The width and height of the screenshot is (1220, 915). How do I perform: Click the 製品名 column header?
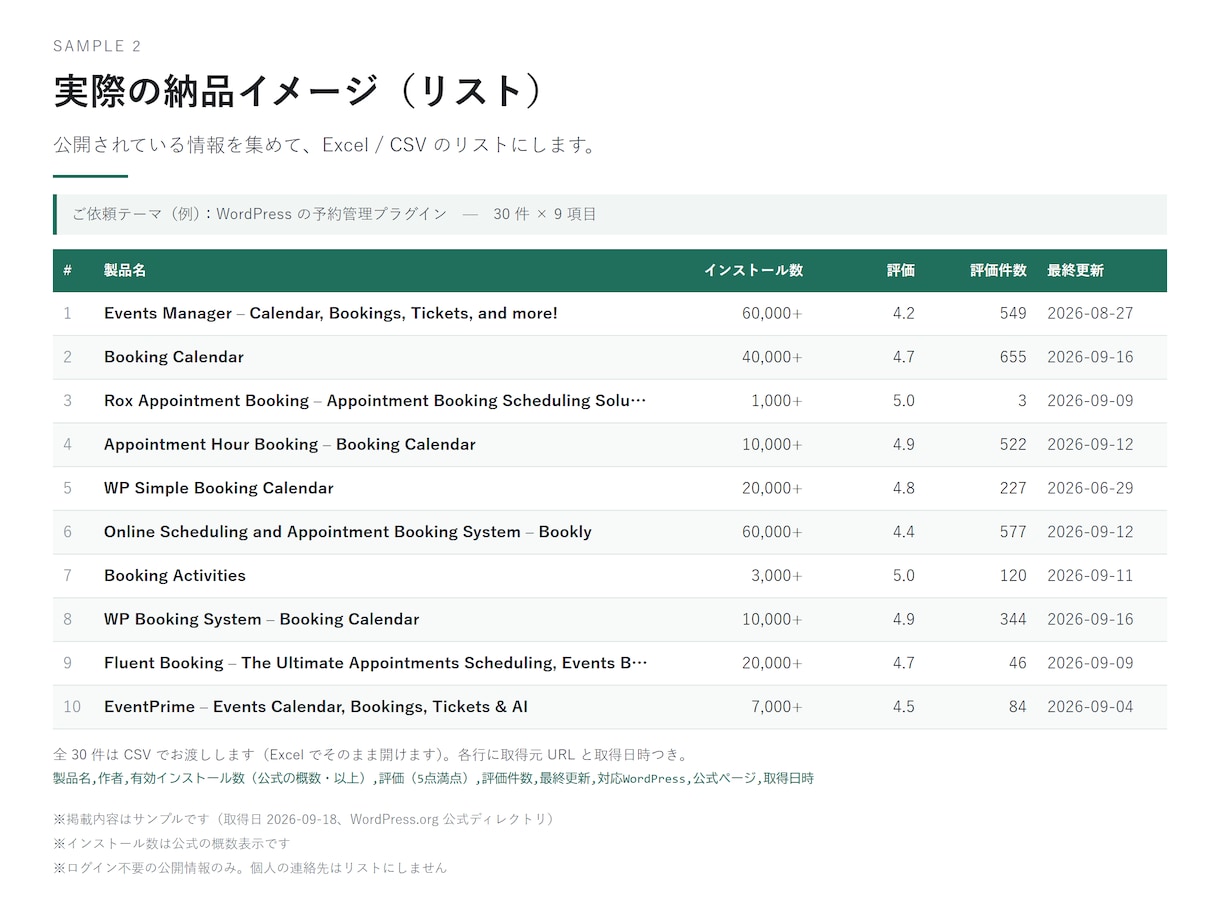point(125,271)
